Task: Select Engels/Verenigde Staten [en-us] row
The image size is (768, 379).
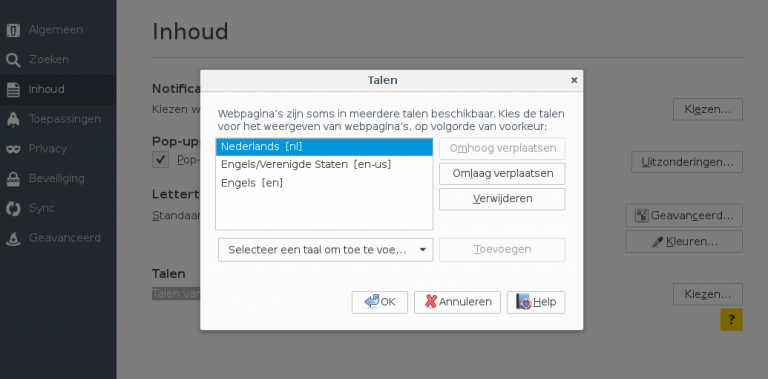Action: (x=324, y=165)
